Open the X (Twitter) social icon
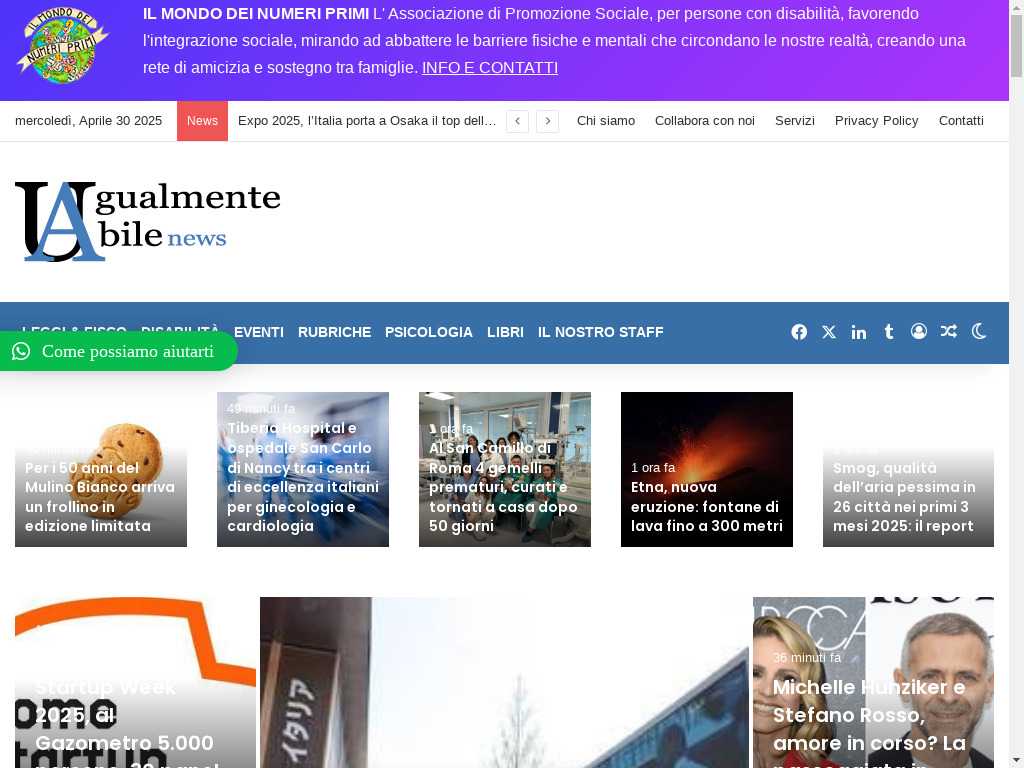Screen dimensions: 1024x768 [829, 332]
